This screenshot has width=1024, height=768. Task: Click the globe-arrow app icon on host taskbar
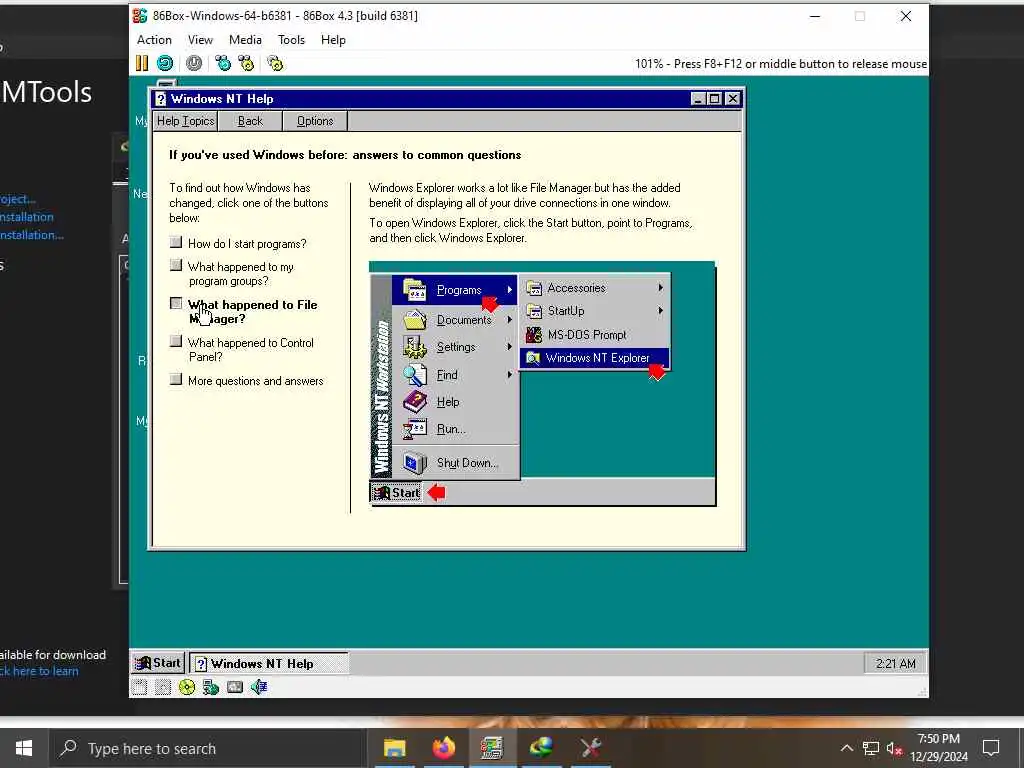point(541,748)
